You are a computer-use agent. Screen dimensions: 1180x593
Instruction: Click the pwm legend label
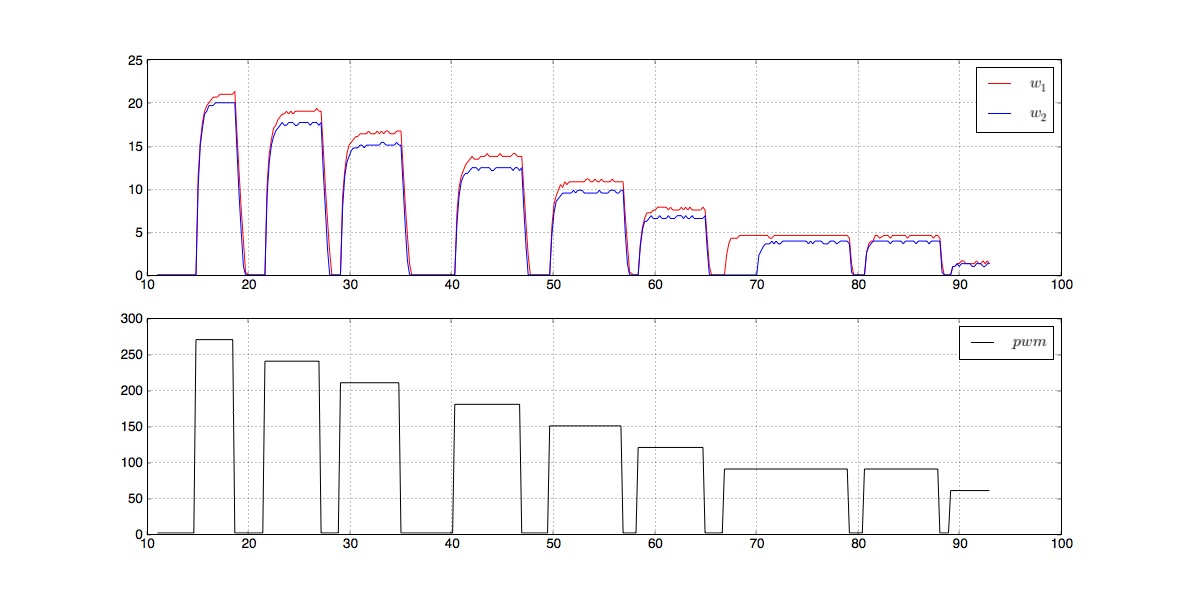[1029, 342]
